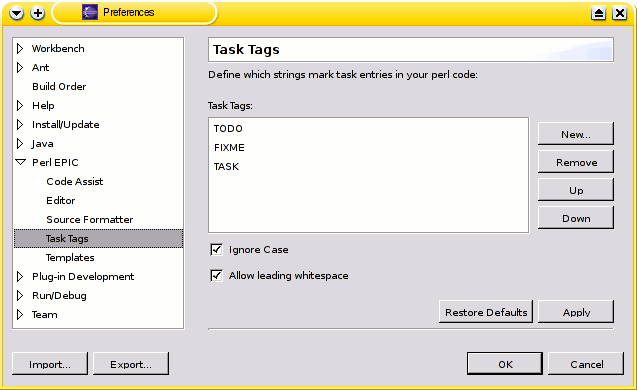The width and height of the screenshot is (637, 390).
Task: Select the FIXME task tag
Action: tap(229, 148)
